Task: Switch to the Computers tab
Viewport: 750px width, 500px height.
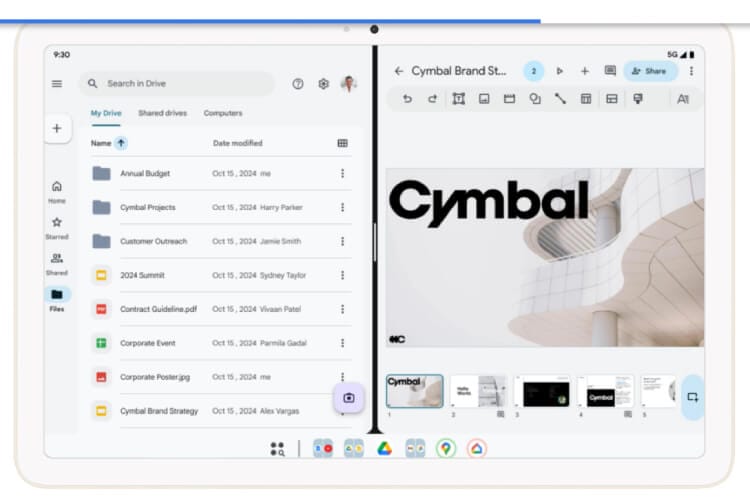Action: click(x=223, y=113)
